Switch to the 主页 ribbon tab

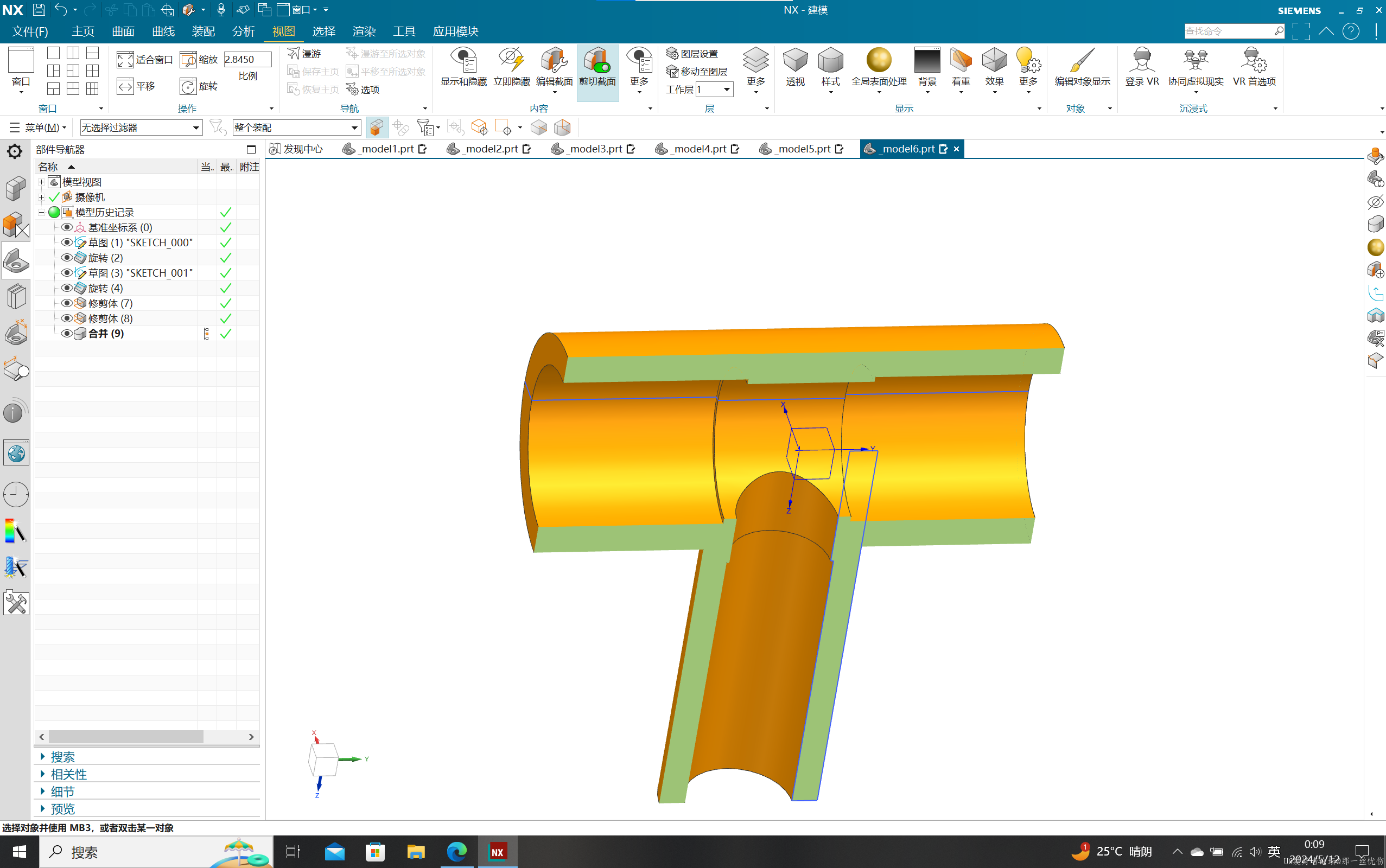click(82, 31)
